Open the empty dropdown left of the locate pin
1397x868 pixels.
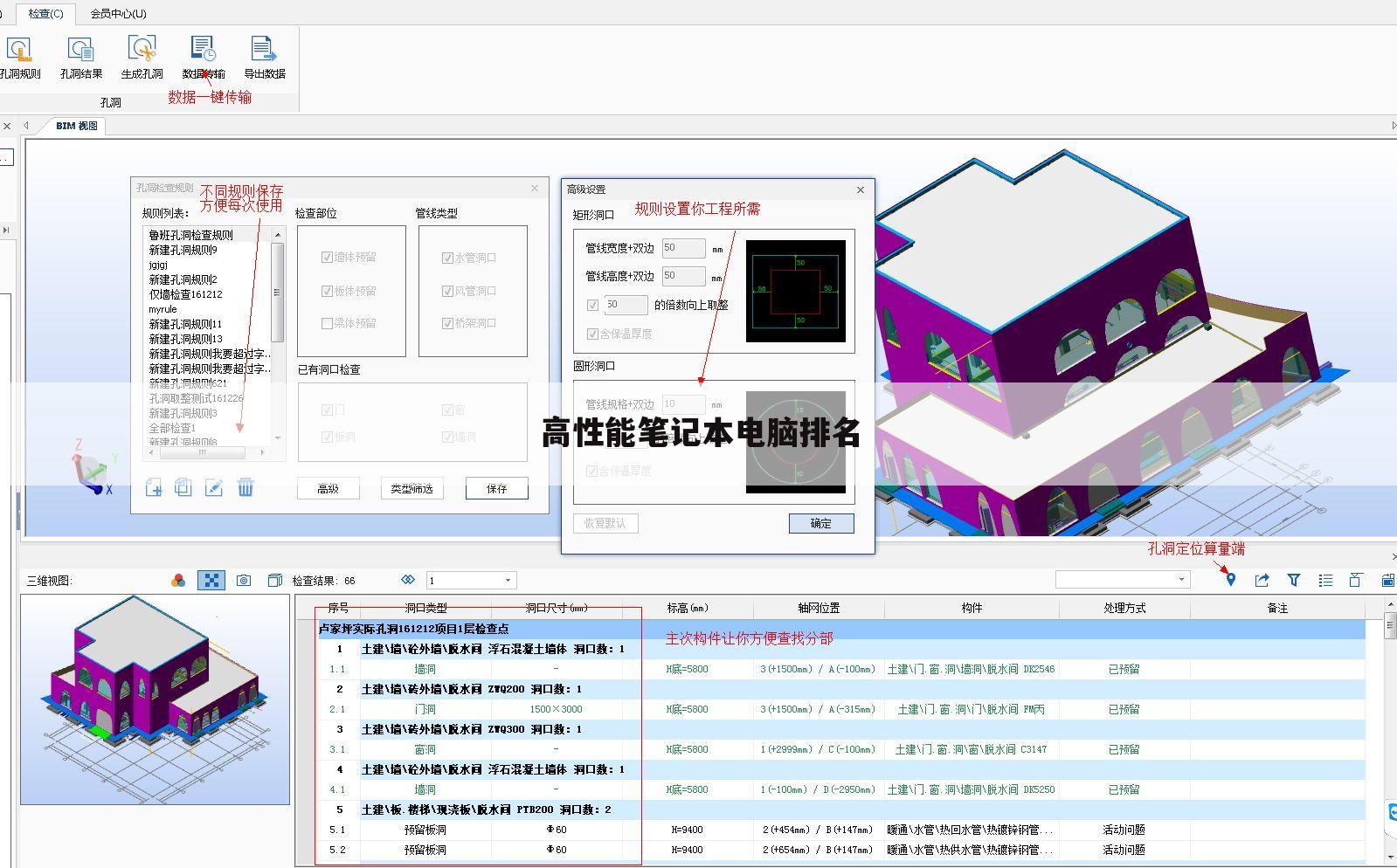click(x=1123, y=579)
